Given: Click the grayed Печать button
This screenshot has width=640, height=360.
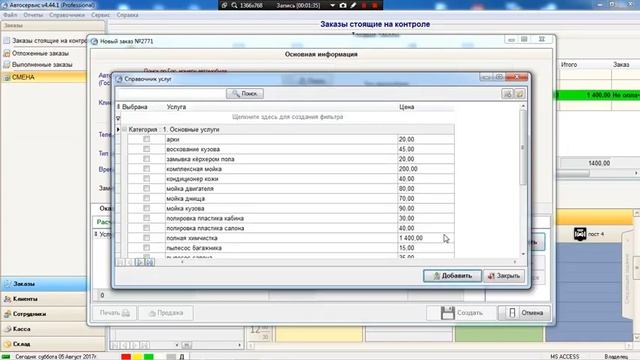Looking at the screenshot, I should click(114, 313).
